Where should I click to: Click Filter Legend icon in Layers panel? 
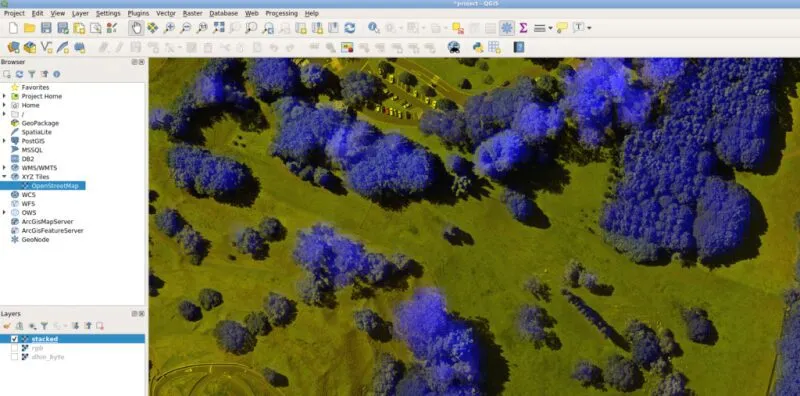[x=44, y=326]
